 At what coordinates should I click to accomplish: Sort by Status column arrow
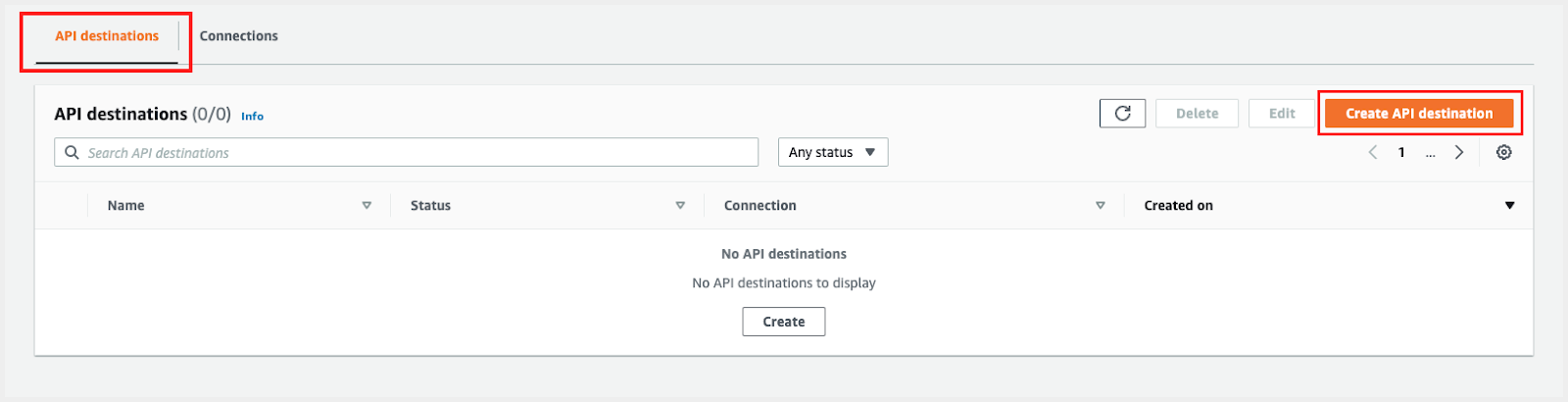[x=680, y=206]
